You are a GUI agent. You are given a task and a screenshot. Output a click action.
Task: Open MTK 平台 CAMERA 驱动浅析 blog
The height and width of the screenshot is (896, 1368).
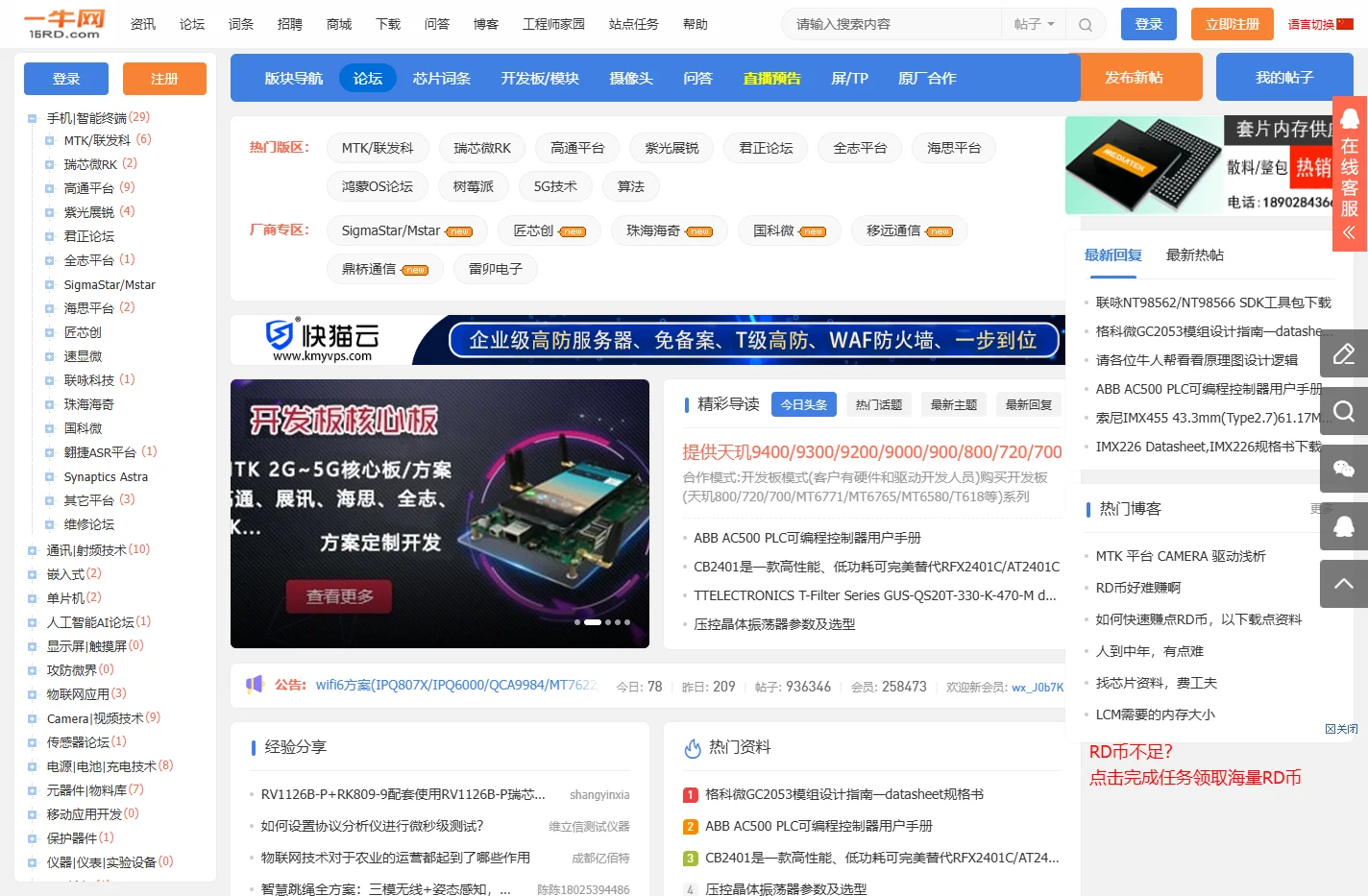[1181, 556]
